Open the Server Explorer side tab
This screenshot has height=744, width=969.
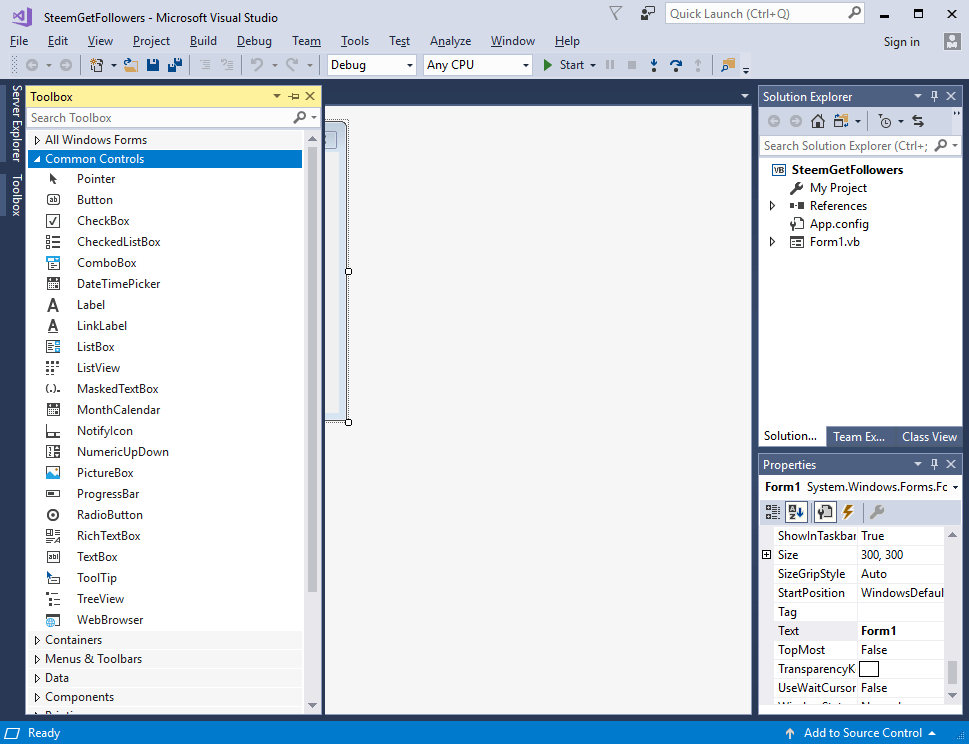point(17,123)
